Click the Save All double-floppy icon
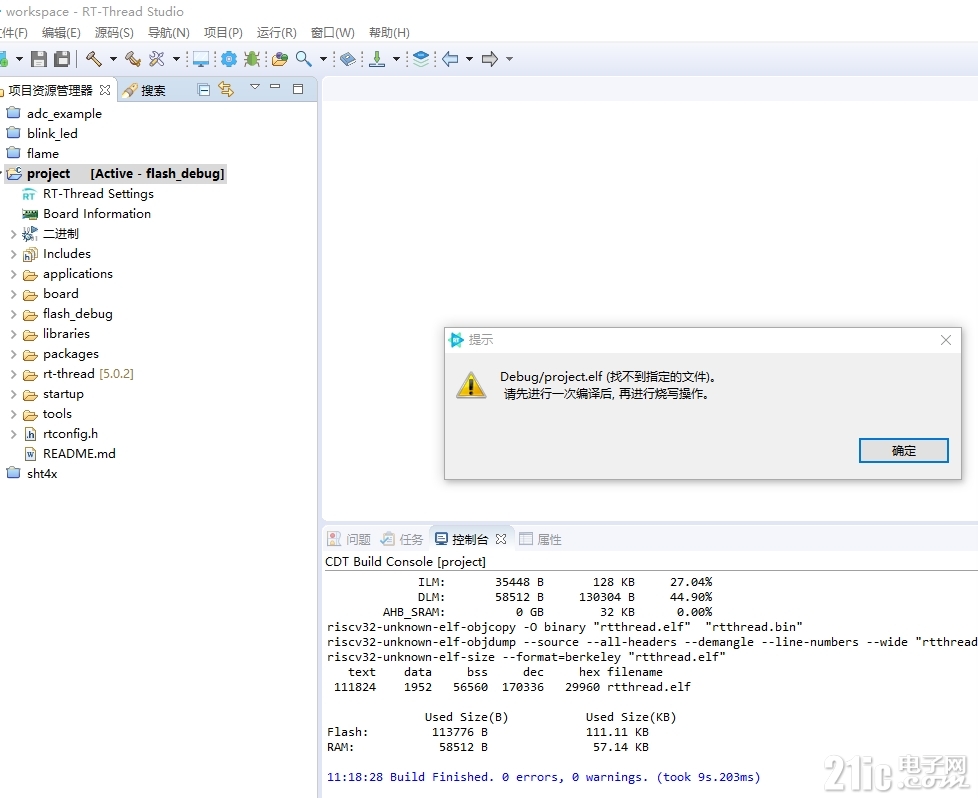The height and width of the screenshot is (798, 978). [x=62, y=59]
